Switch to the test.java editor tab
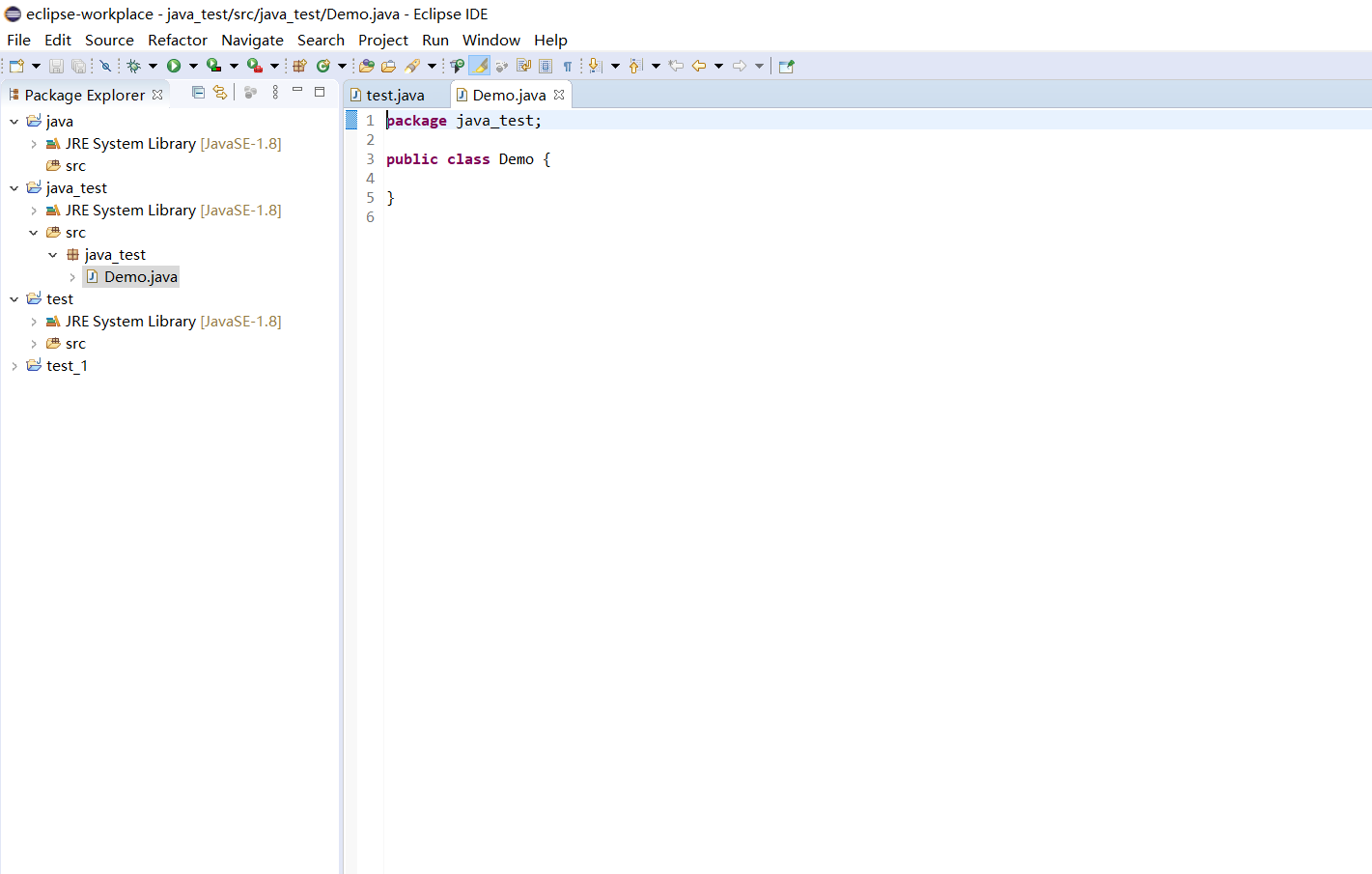The height and width of the screenshot is (874, 1372). (395, 95)
